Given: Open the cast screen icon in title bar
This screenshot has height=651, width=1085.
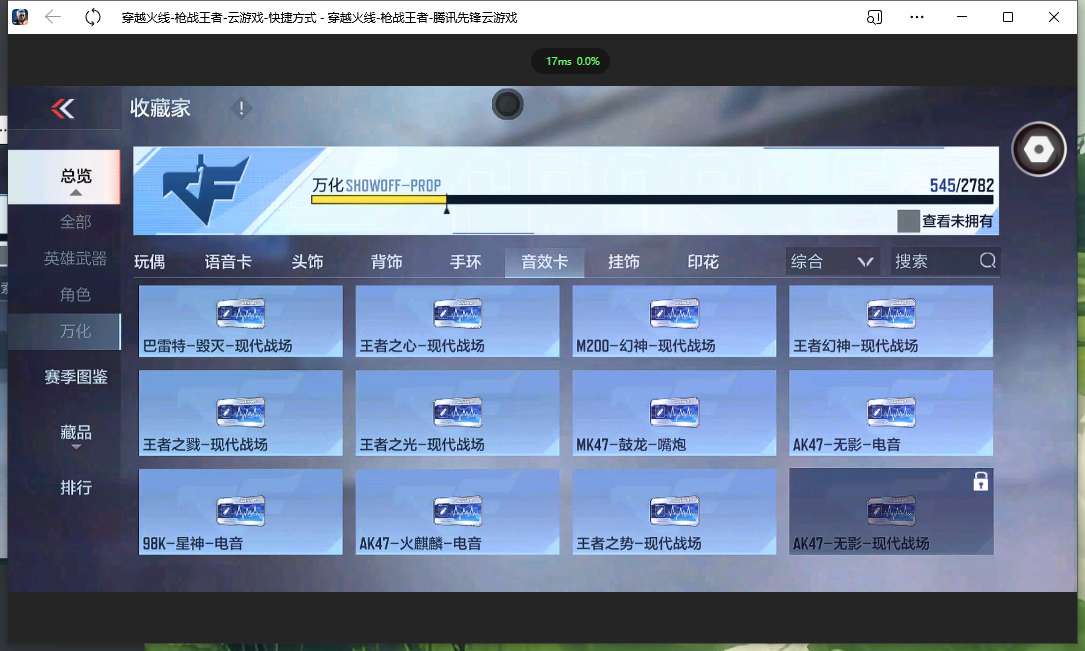Looking at the screenshot, I should click(x=874, y=17).
